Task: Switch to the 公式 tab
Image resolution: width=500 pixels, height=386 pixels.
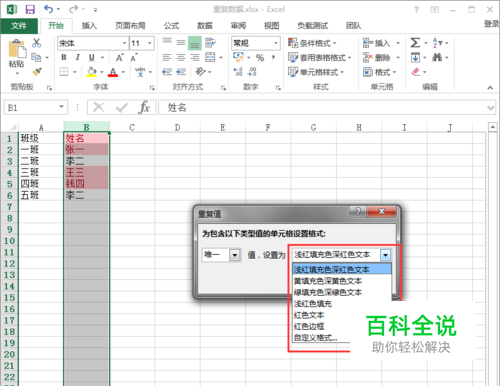Action: tap(171, 26)
